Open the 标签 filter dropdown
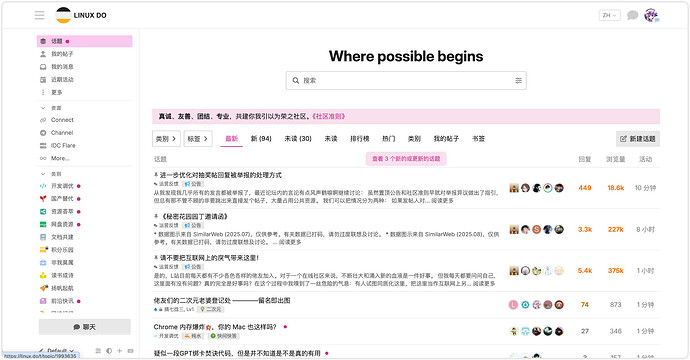This screenshot has height=360, width=690. (198, 139)
